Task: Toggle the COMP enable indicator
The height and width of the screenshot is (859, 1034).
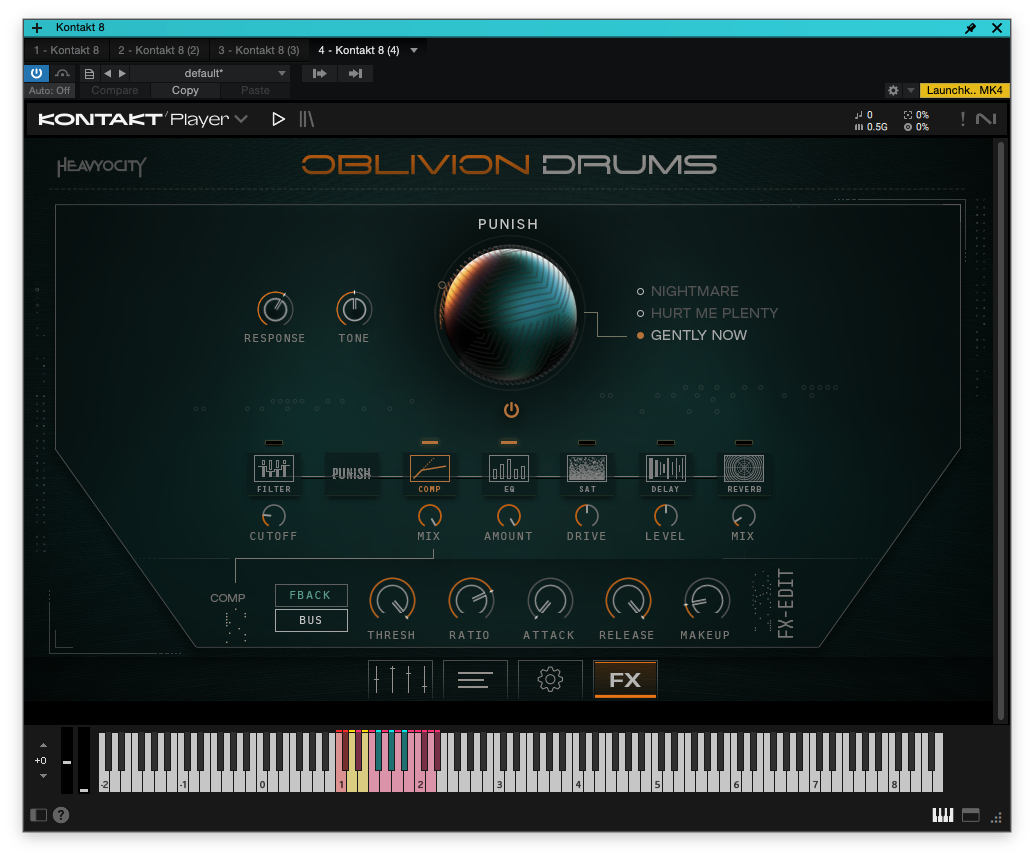Action: (x=429, y=442)
